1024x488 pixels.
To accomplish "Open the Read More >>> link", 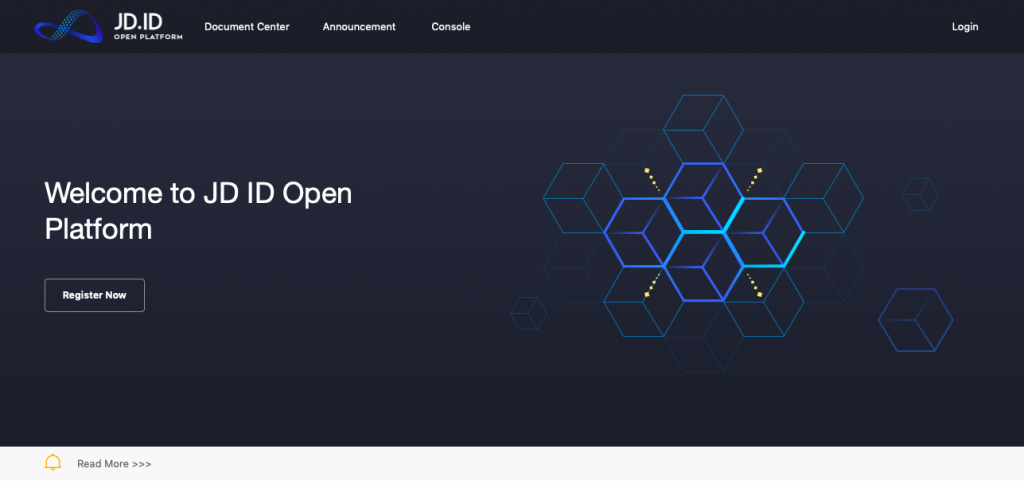I will (x=114, y=464).
